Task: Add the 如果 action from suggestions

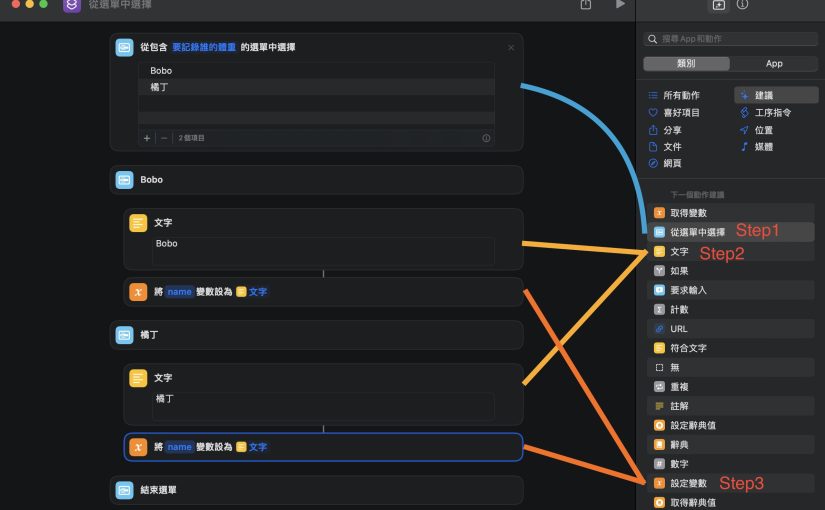Action: point(679,271)
